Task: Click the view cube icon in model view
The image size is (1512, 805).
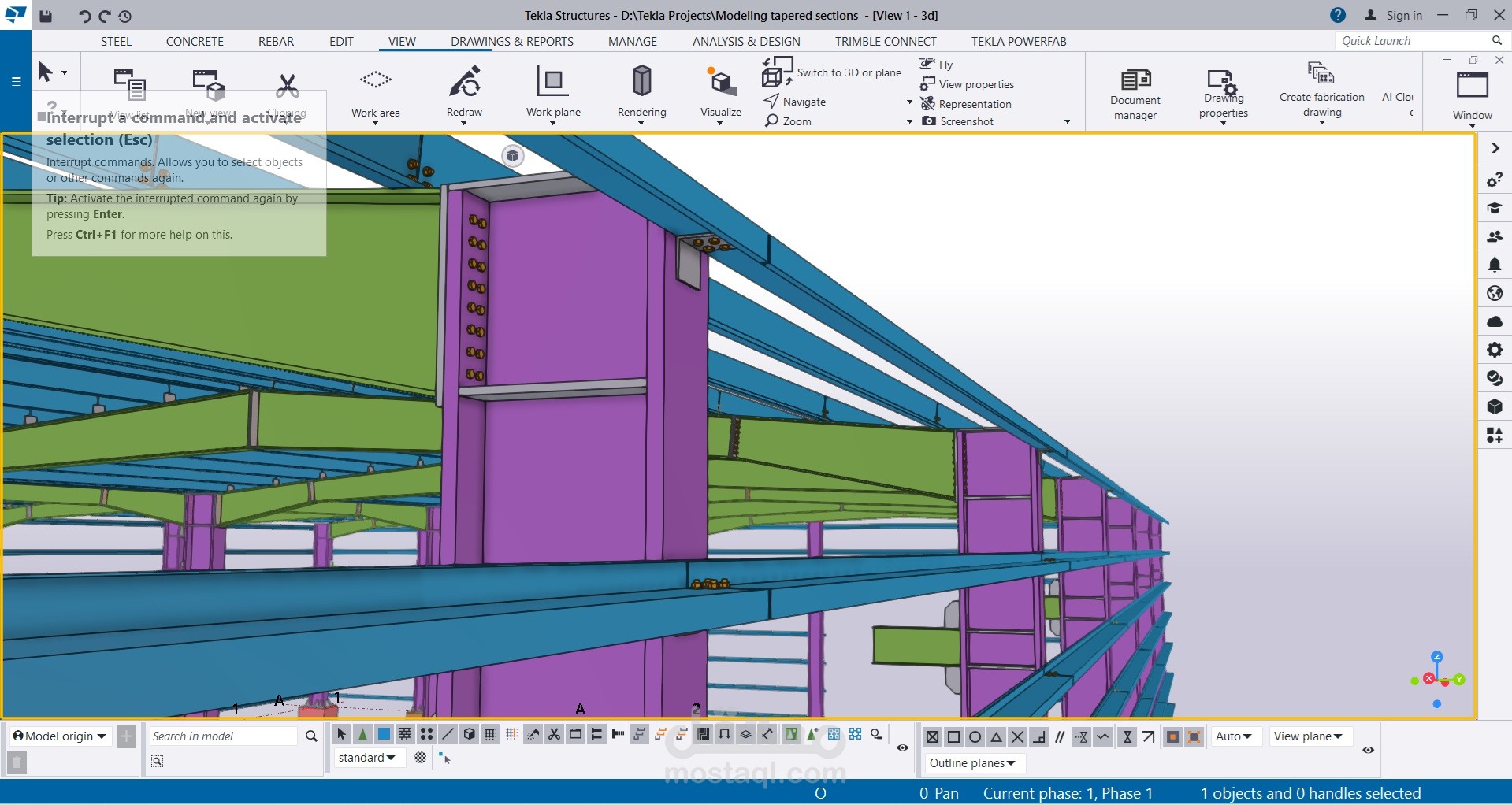Action: tap(513, 156)
